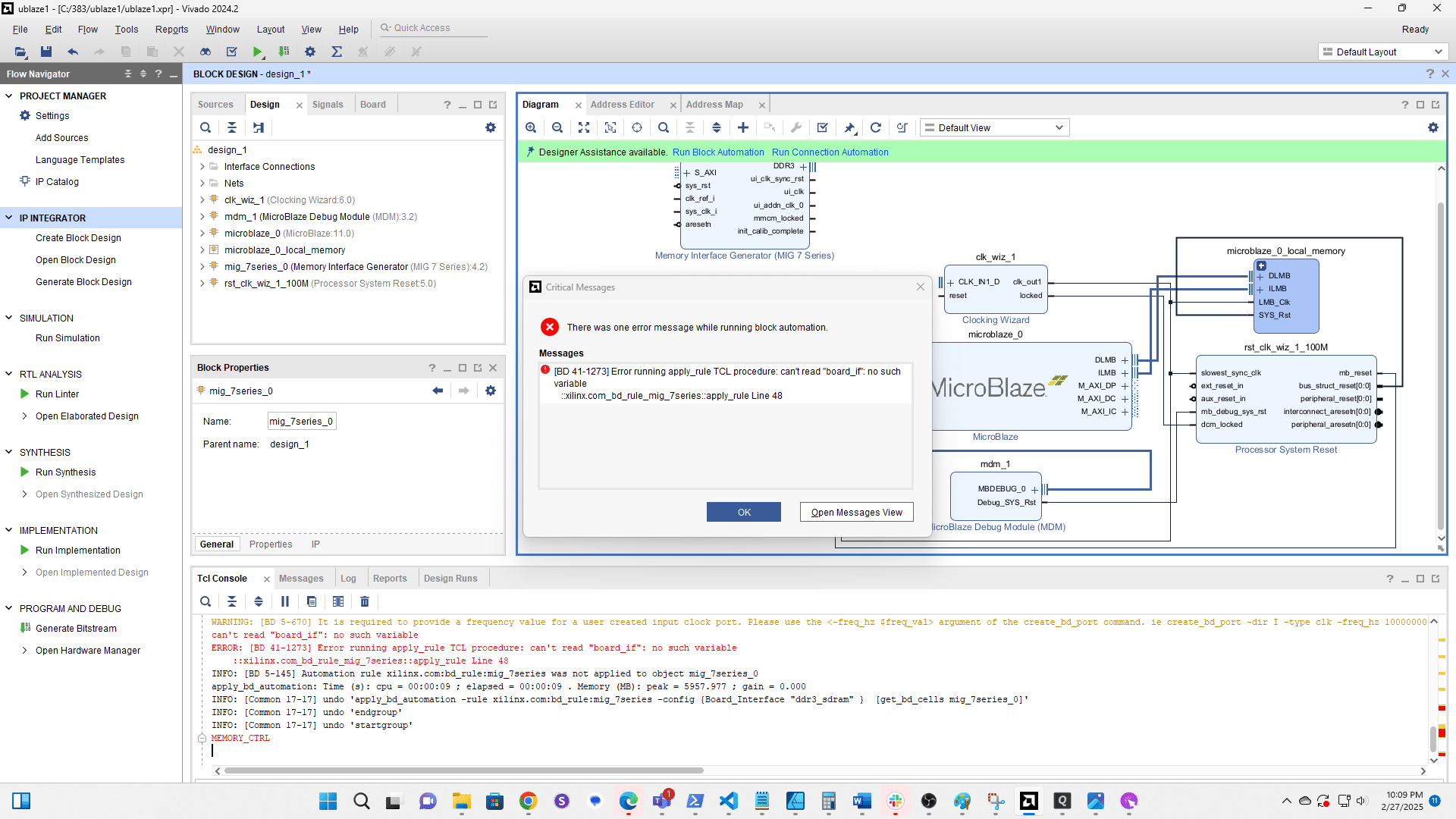The height and width of the screenshot is (819, 1456).
Task: Click the Regenerate Layout icon
Action: click(876, 127)
